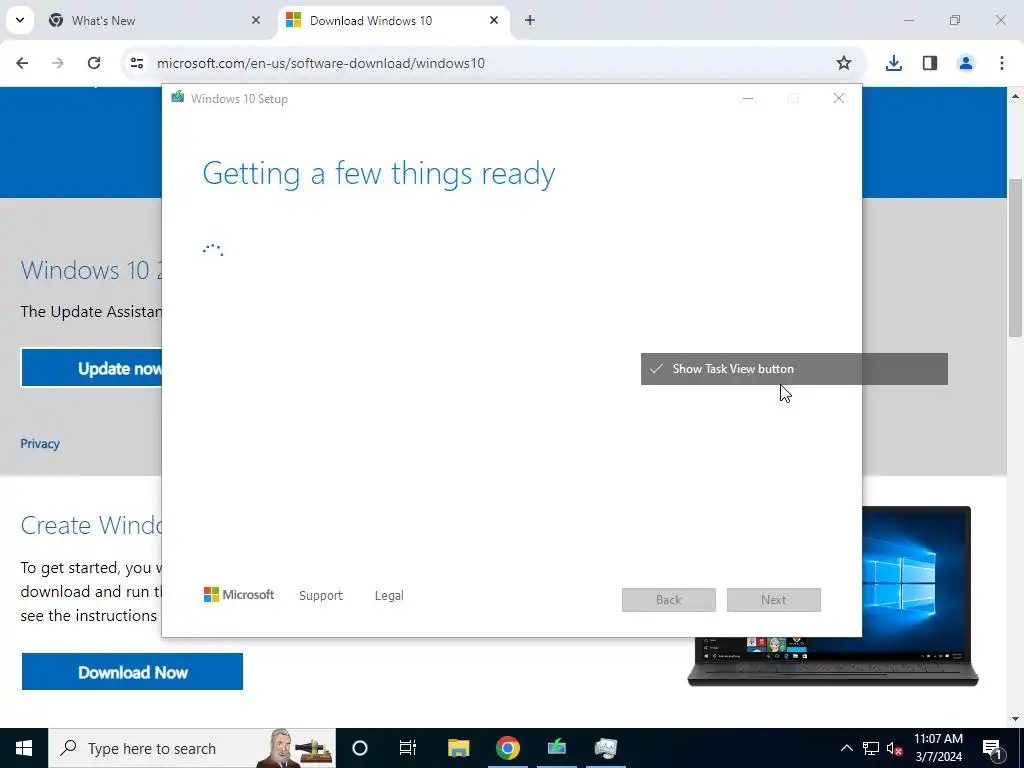The image size is (1024, 768).
Task: Select Windows 10 Setup taskbar icon
Action: (x=556, y=748)
